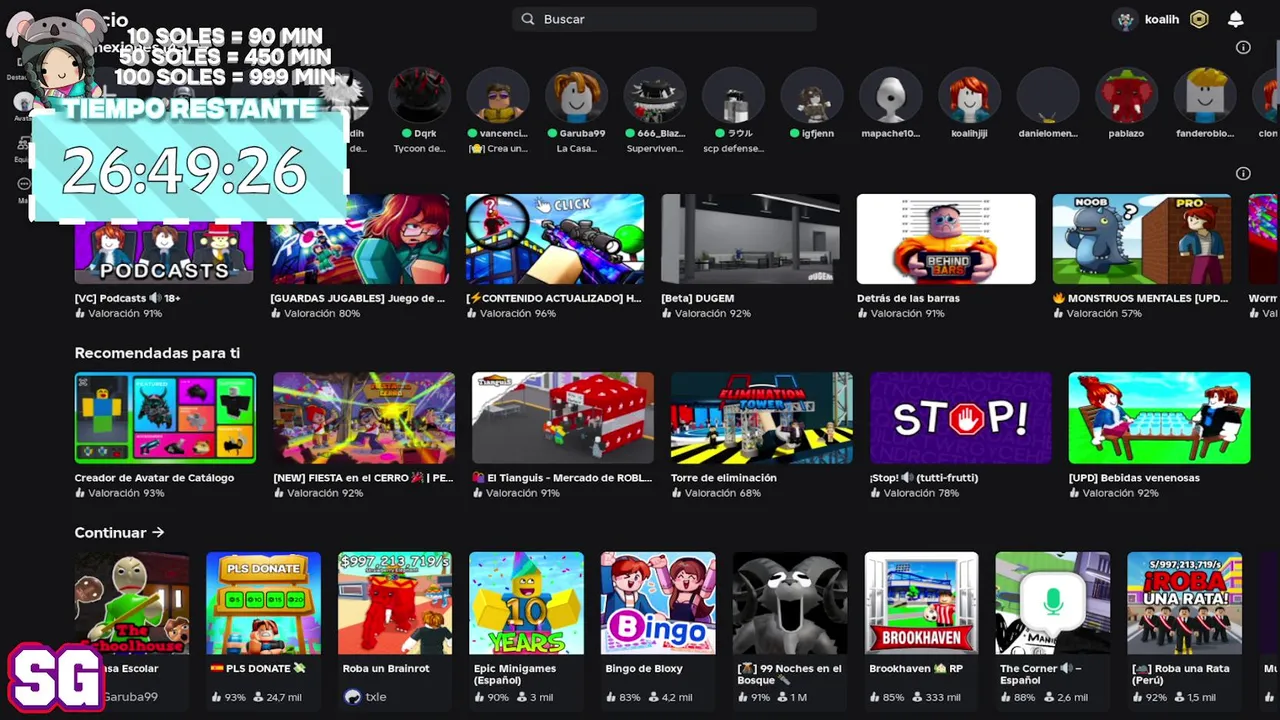Open the CONTENIDO ACTUALIZADO sniper game thumbnail
1280x720 pixels.
pos(555,239)
